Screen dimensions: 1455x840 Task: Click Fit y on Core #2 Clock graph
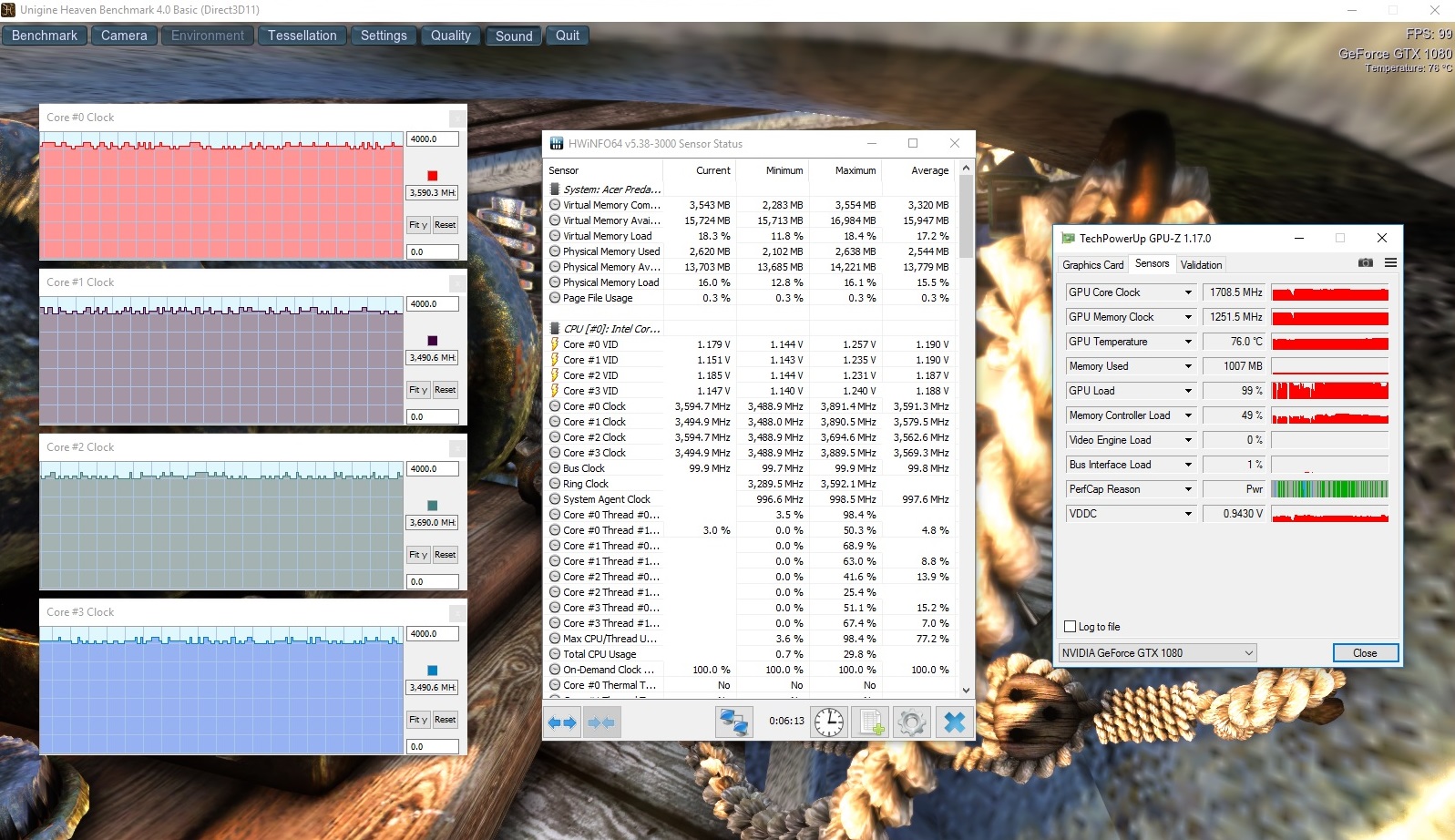[x=418, y=555]
